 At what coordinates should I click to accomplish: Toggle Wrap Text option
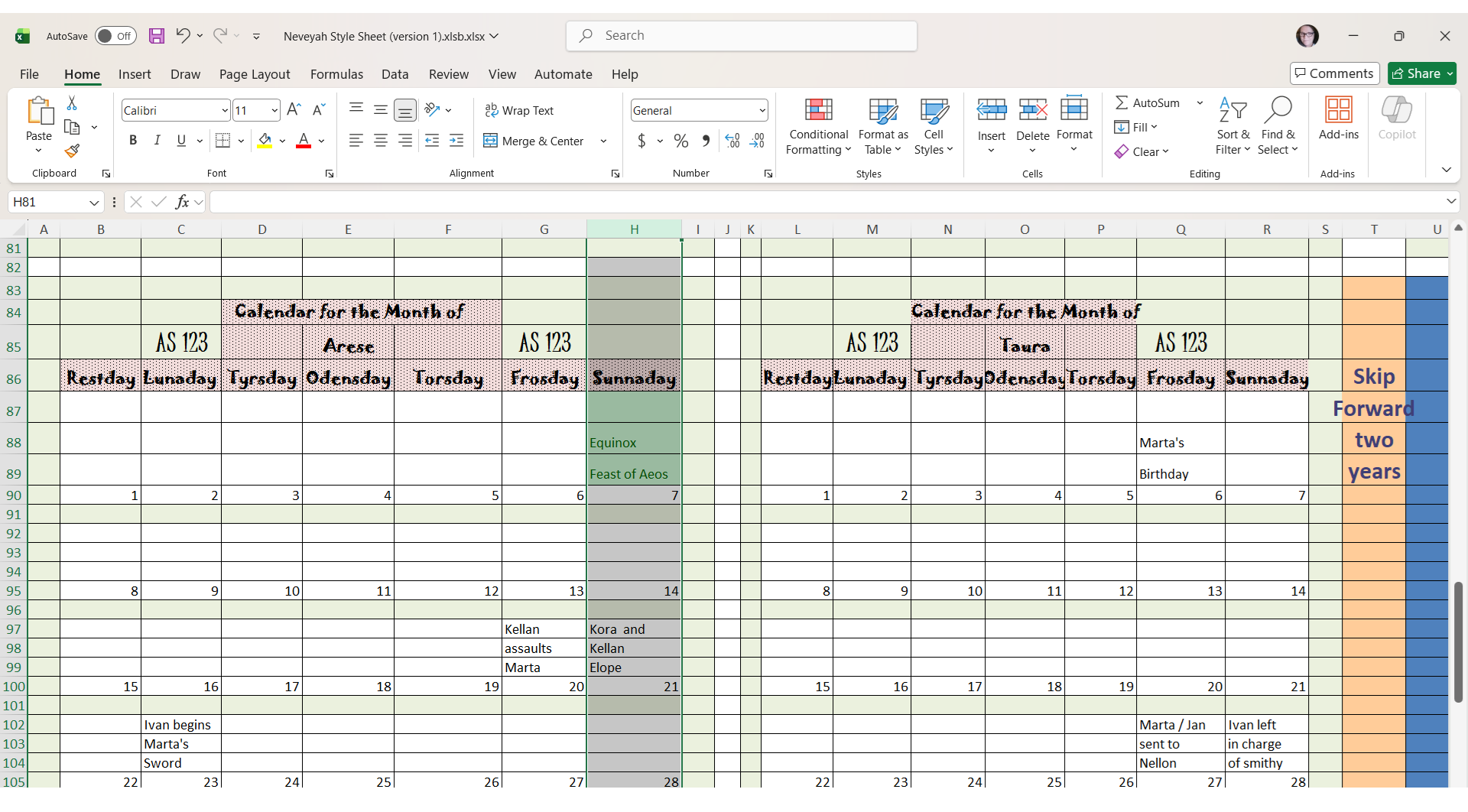(x=519, y=111)
